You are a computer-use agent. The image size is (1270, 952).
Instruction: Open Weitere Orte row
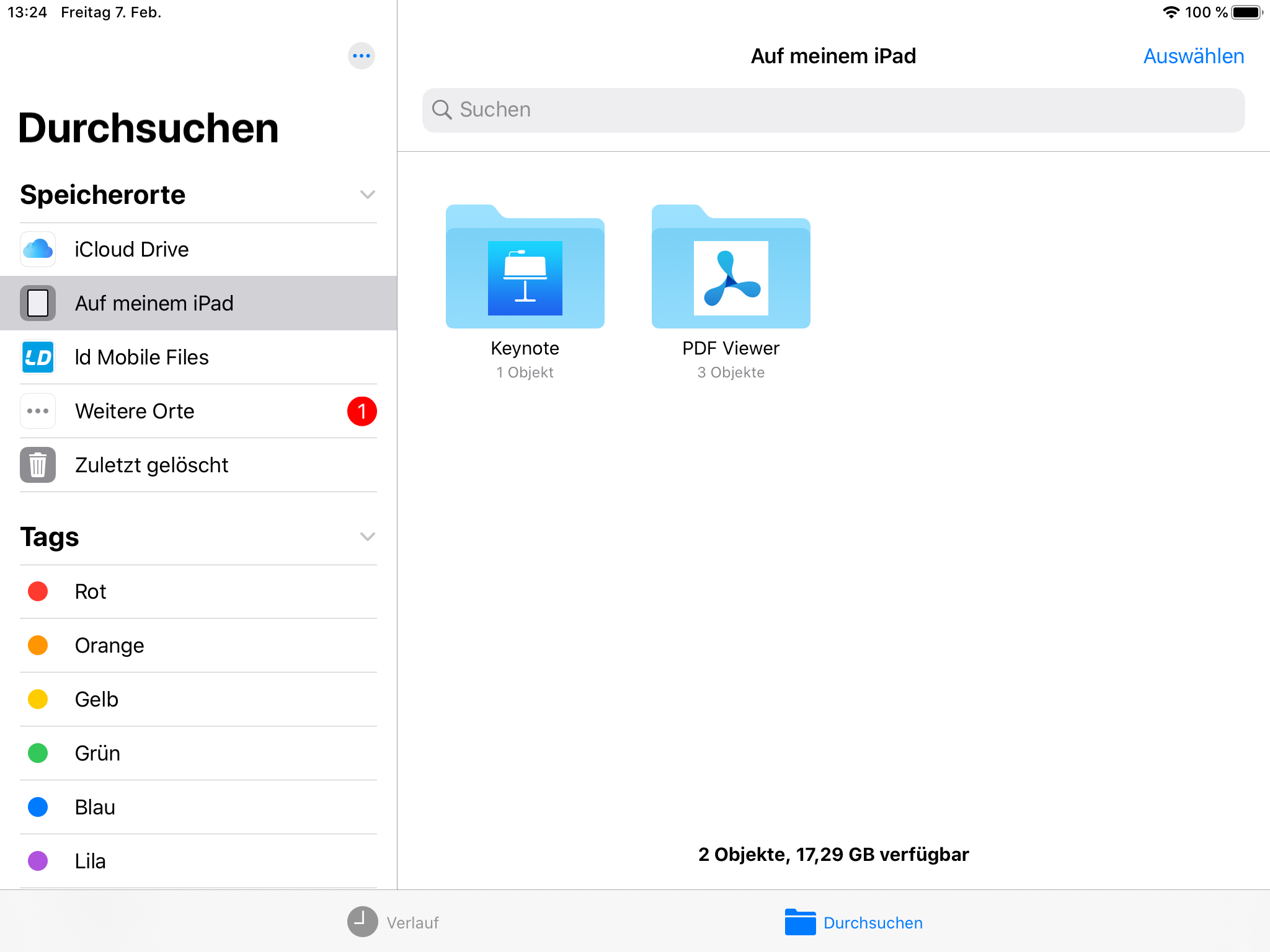pos(198,411)
